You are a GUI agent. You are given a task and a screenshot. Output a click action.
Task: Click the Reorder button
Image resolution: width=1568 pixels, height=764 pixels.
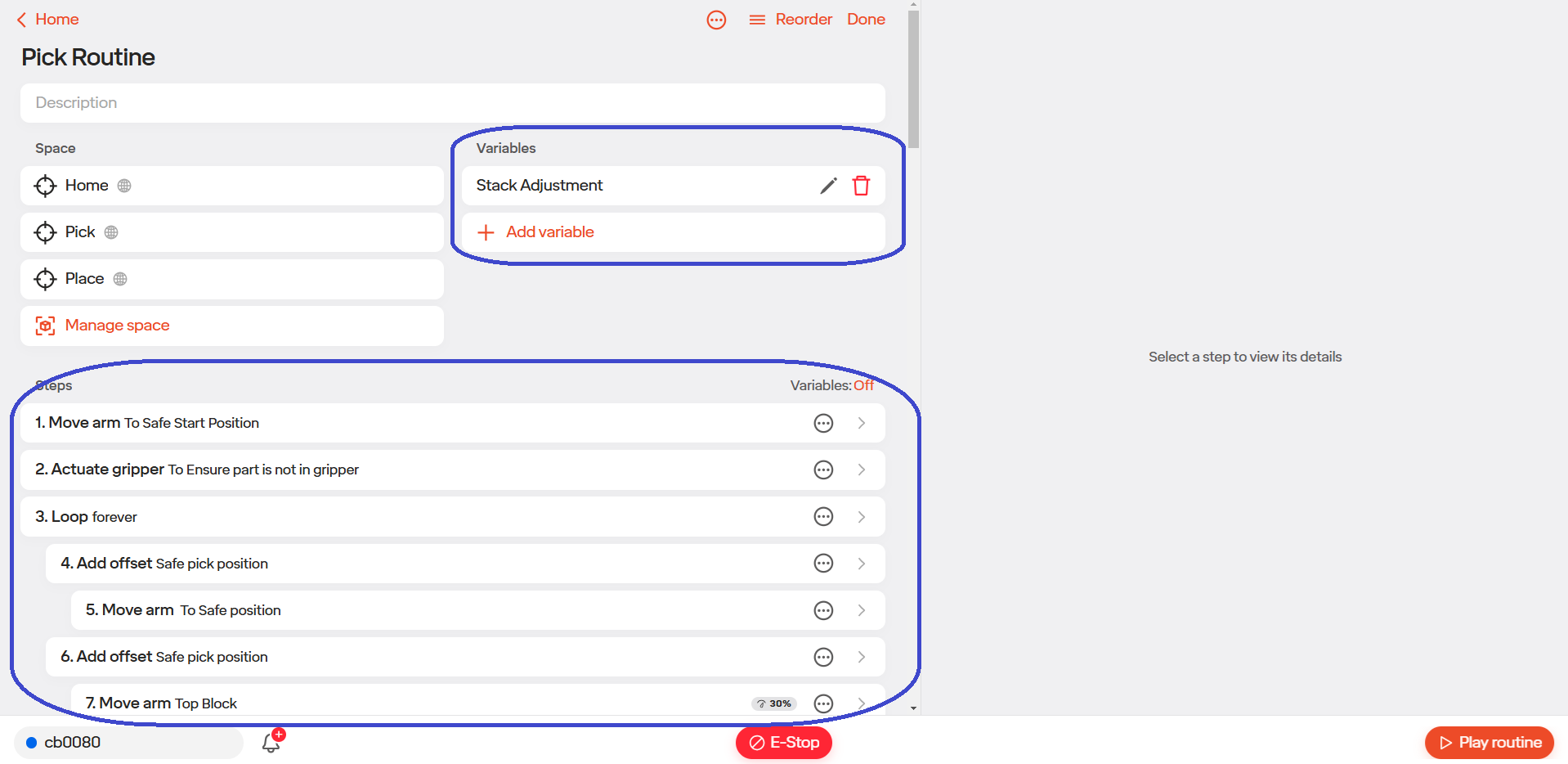(x=791, y=19)
